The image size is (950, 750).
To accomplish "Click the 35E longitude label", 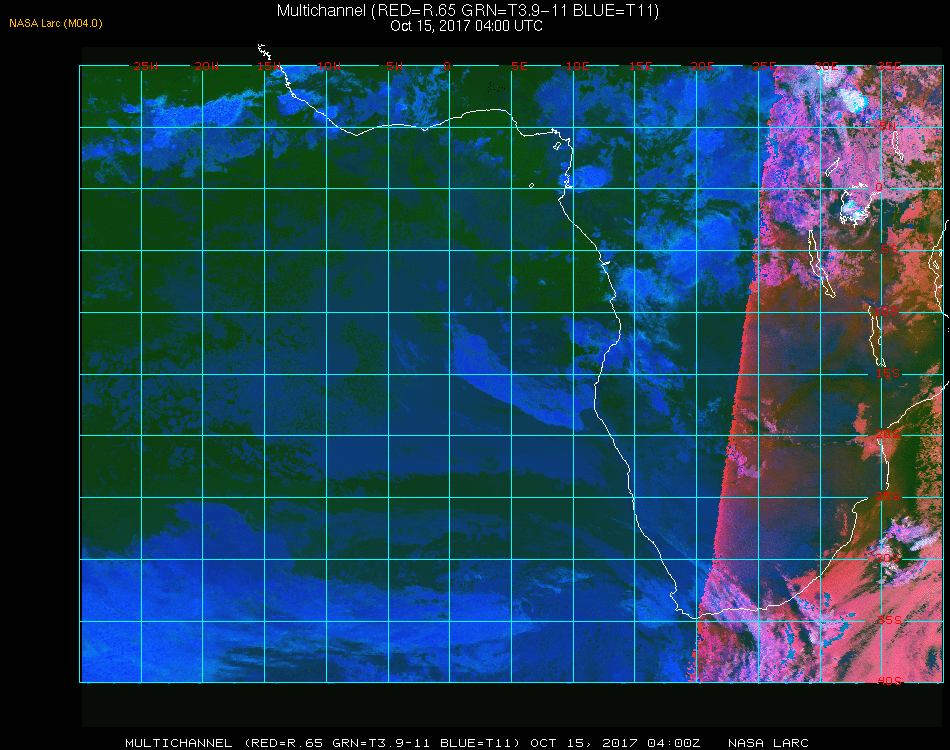I will pyautogui.click(x=889, y=66).
